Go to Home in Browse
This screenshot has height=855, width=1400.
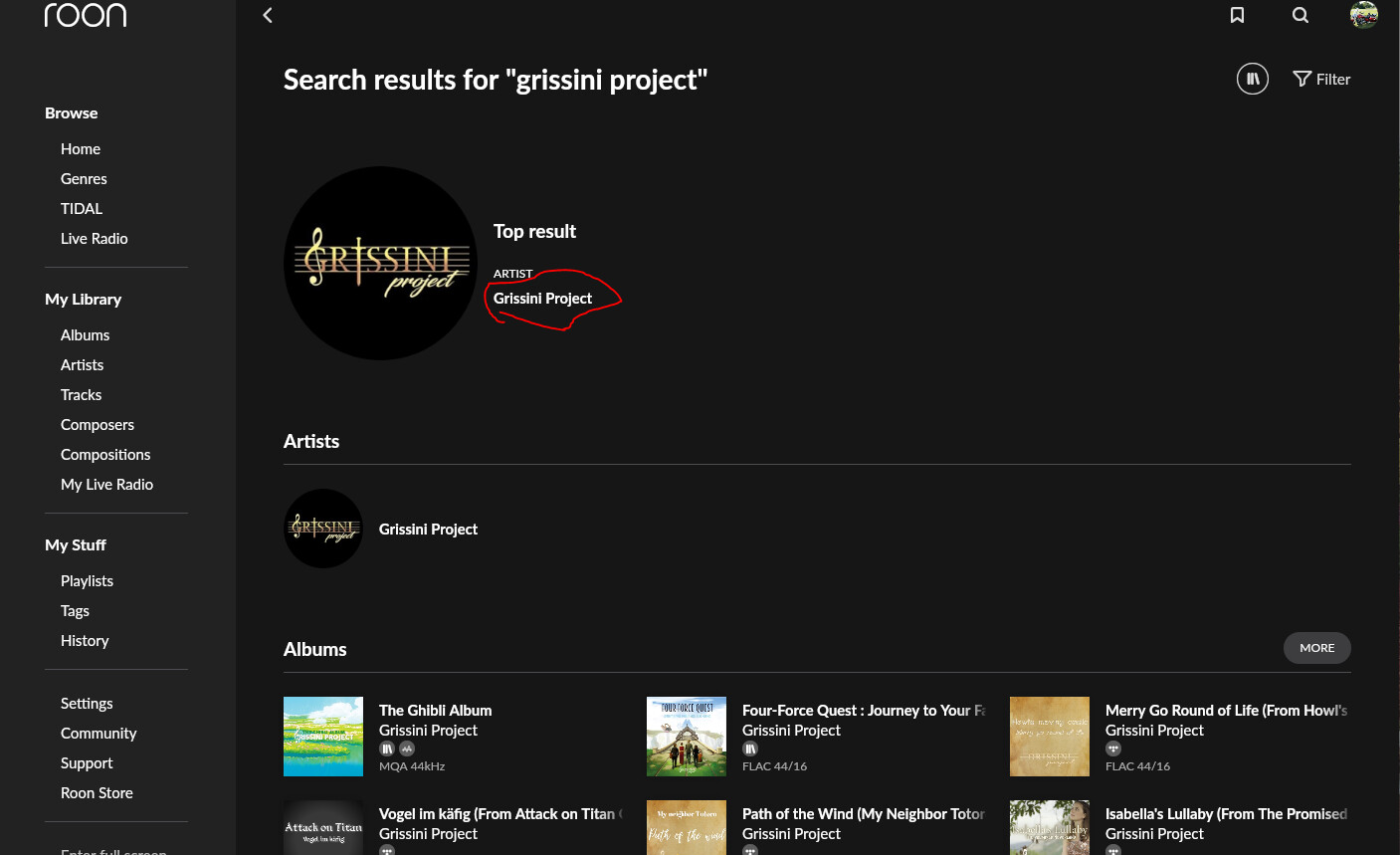[81, 149]
